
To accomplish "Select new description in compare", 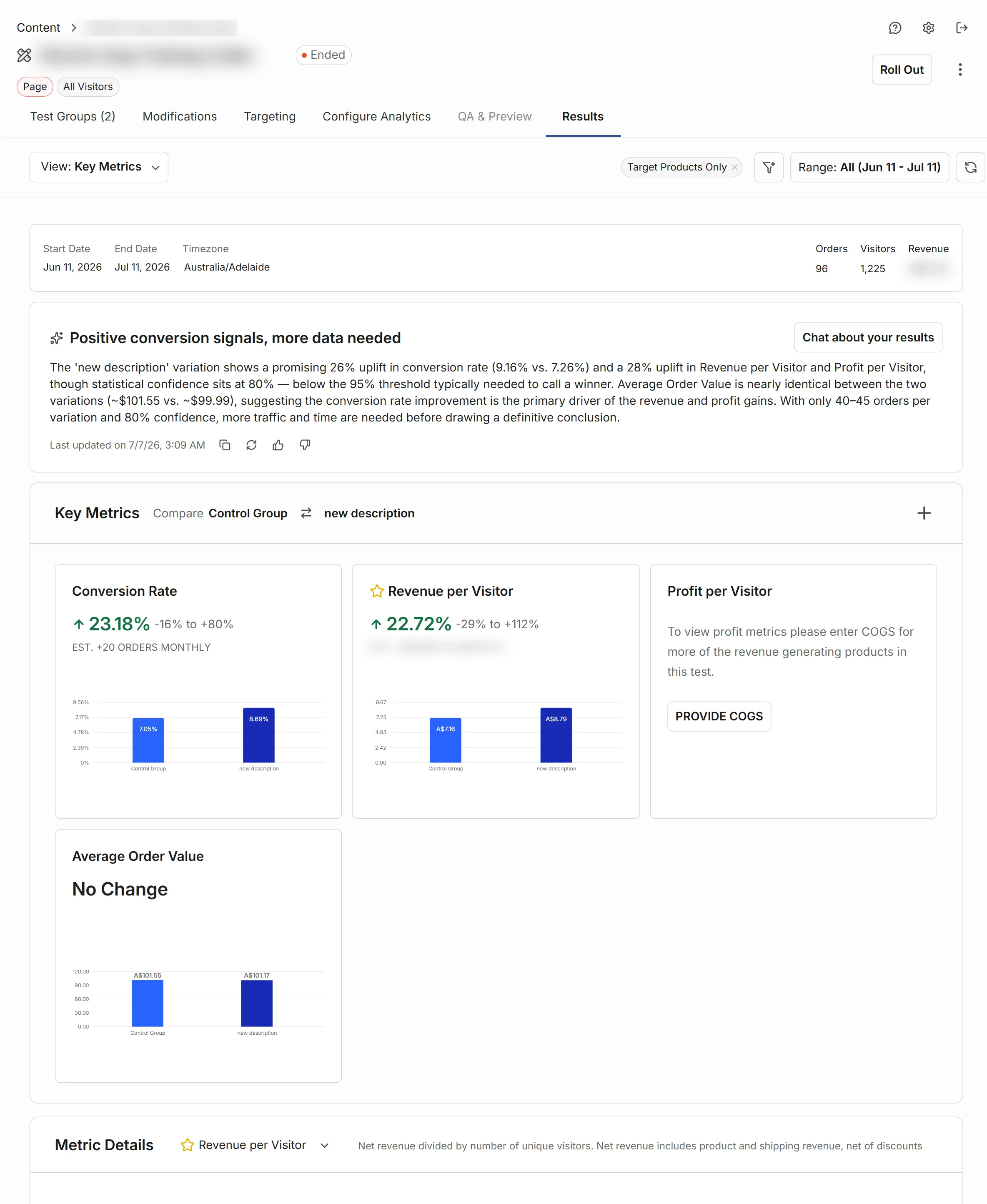I will [x=369, y=513].
